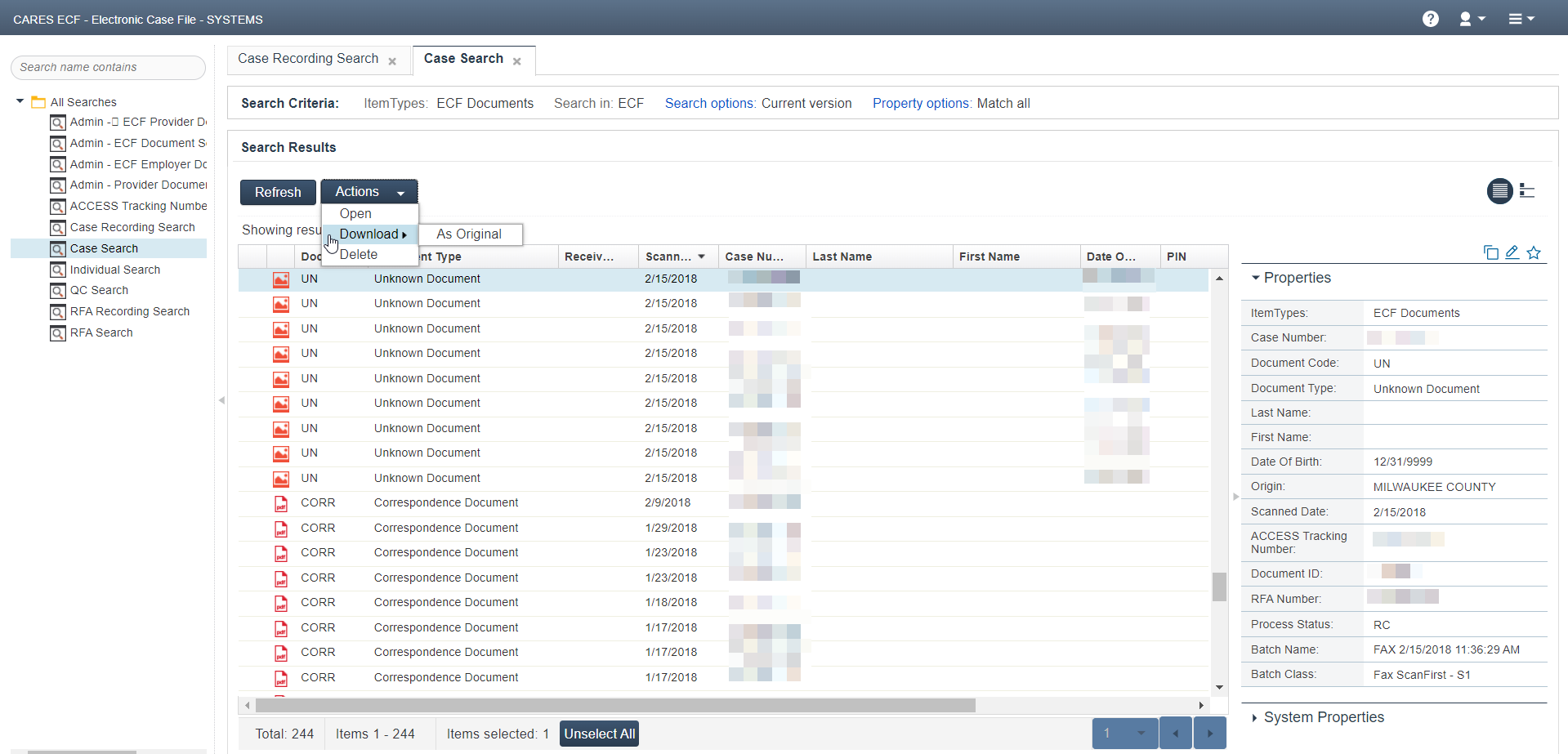1568x754 pixels.
Task: Click the Unselect All button
Action: tap(599, 734)
